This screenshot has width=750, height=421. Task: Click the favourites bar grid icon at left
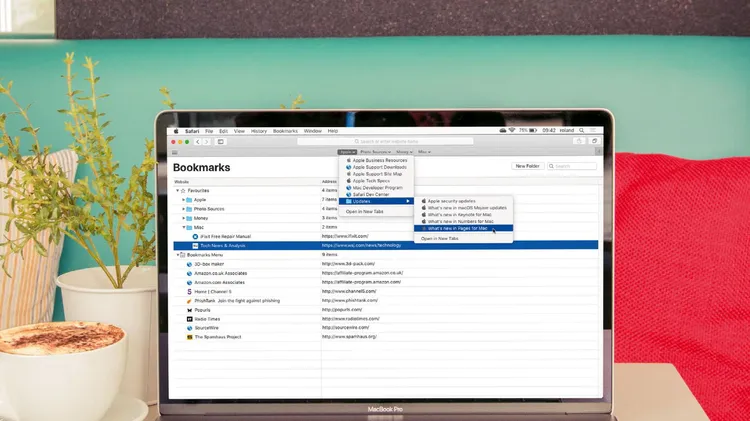pos(175,152)
